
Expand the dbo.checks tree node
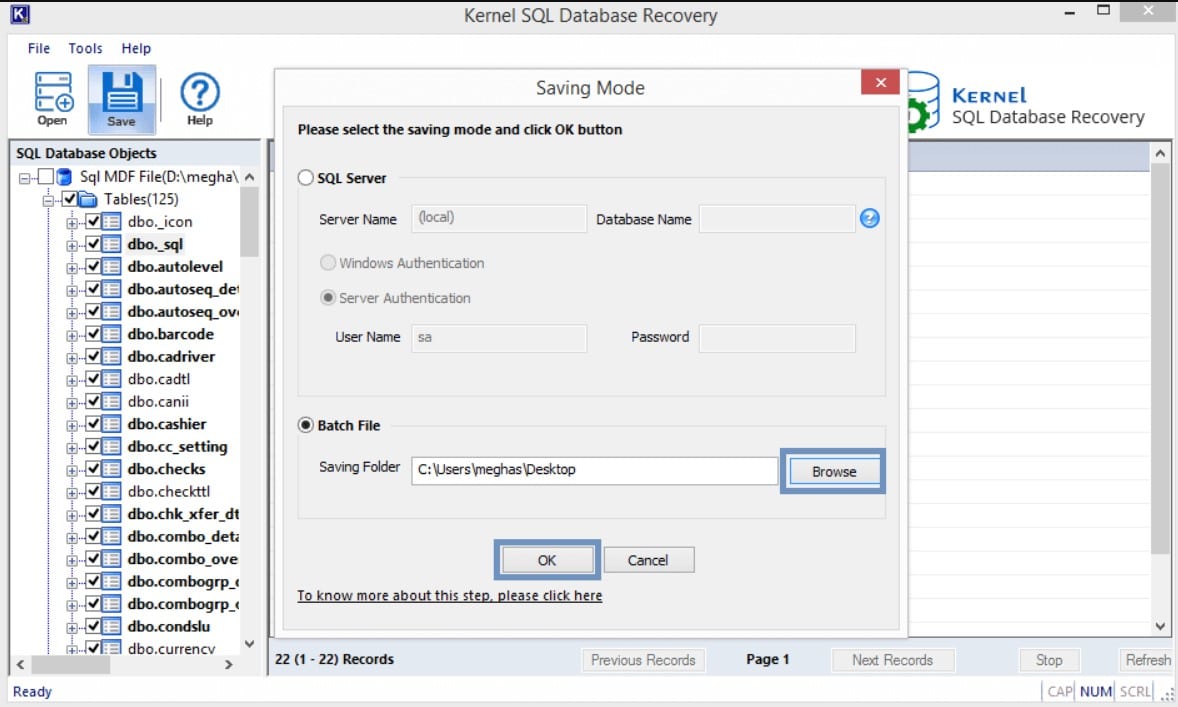(x=72, y=471)
